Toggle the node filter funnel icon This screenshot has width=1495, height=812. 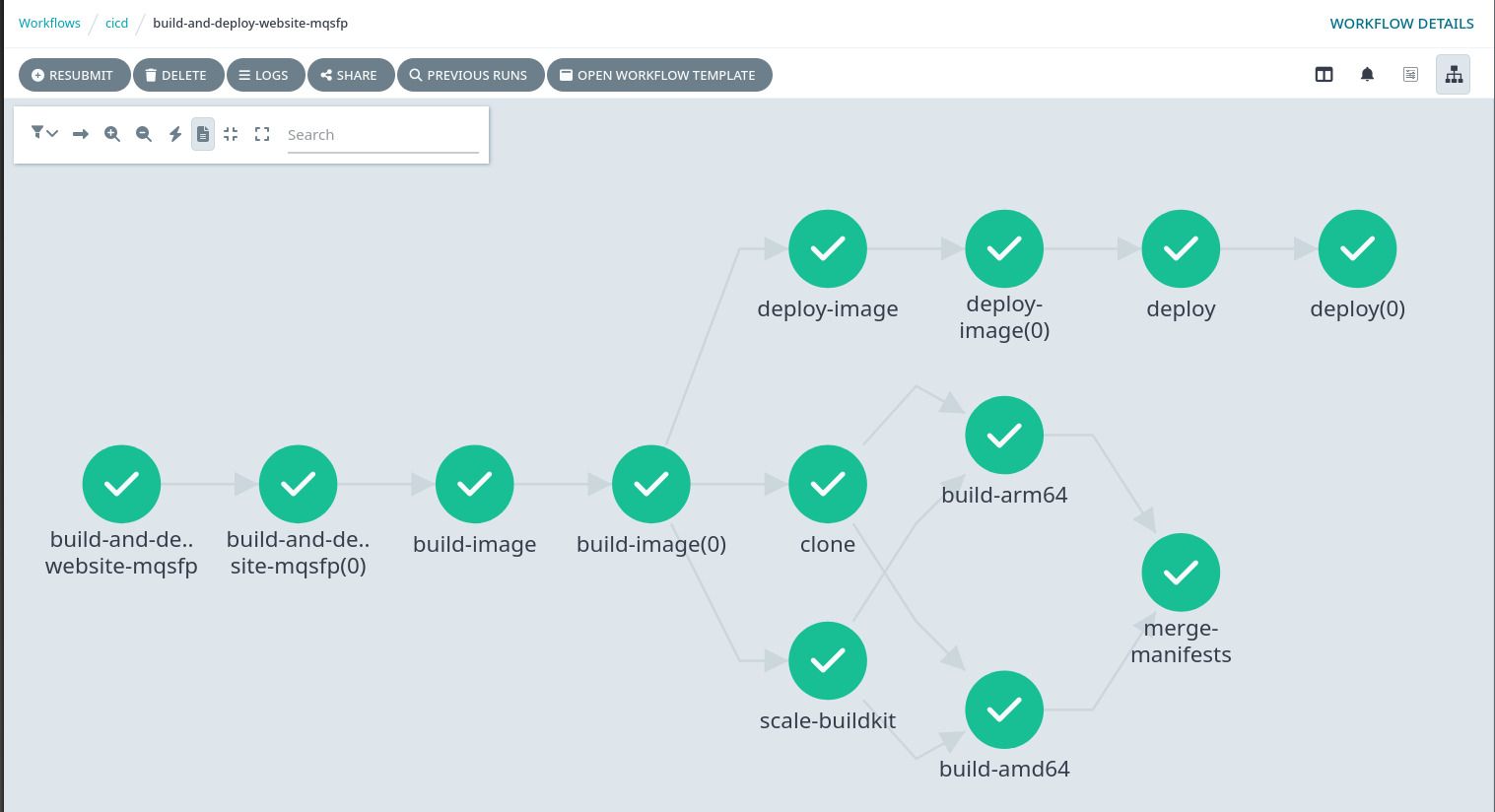37,133
